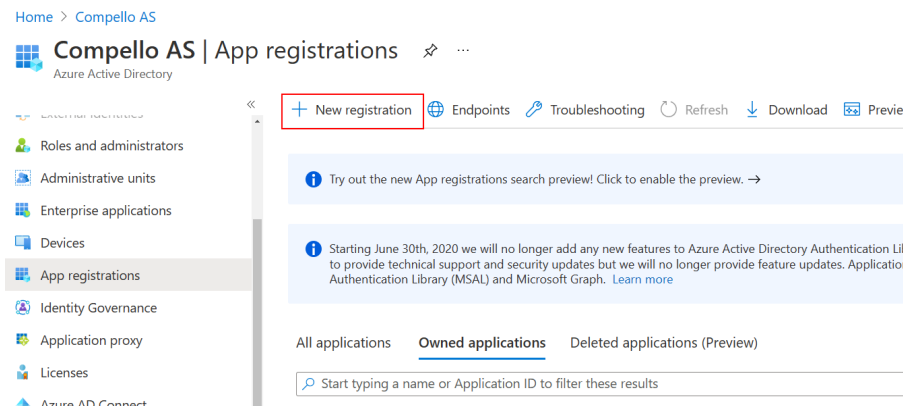Collapse the sidebar with double chevron

pos(251,104)
